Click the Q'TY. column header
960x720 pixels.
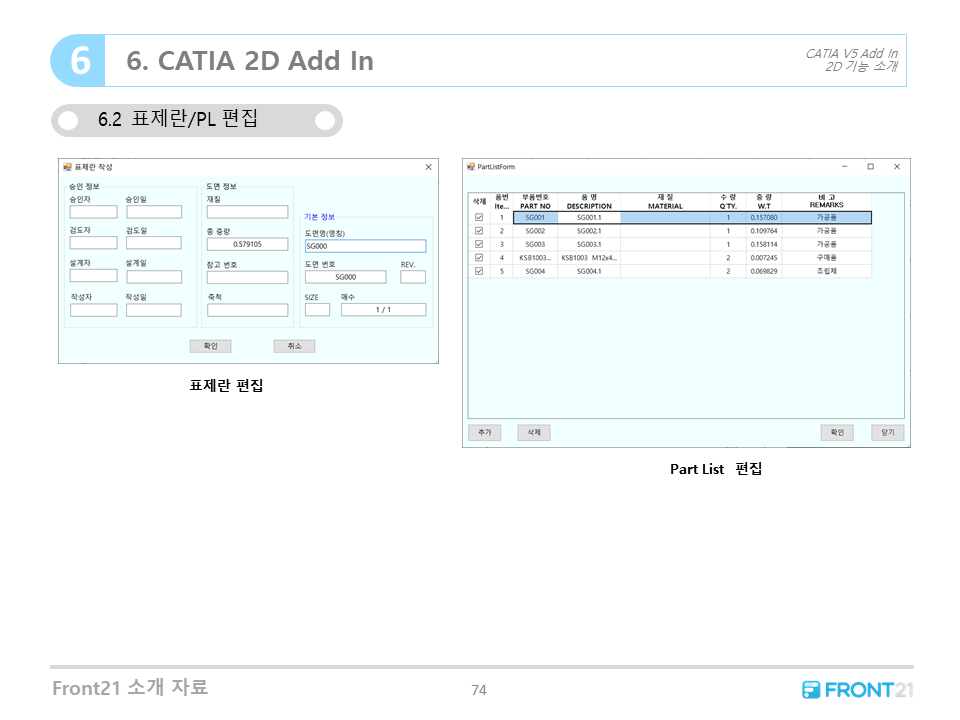tap(728, 202)
